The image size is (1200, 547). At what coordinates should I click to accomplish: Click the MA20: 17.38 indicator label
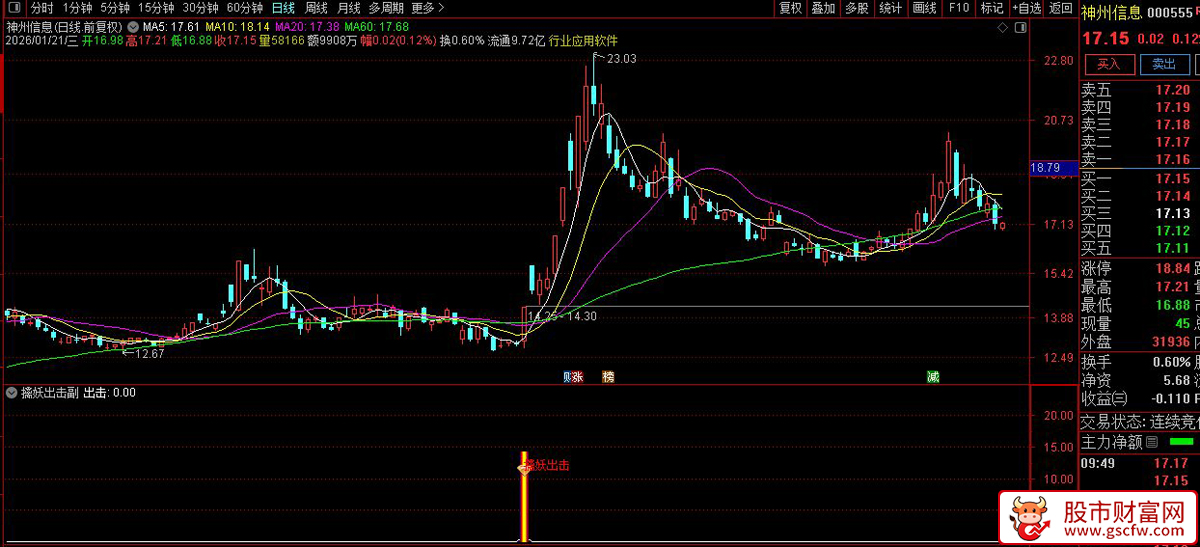click(307, 26)
